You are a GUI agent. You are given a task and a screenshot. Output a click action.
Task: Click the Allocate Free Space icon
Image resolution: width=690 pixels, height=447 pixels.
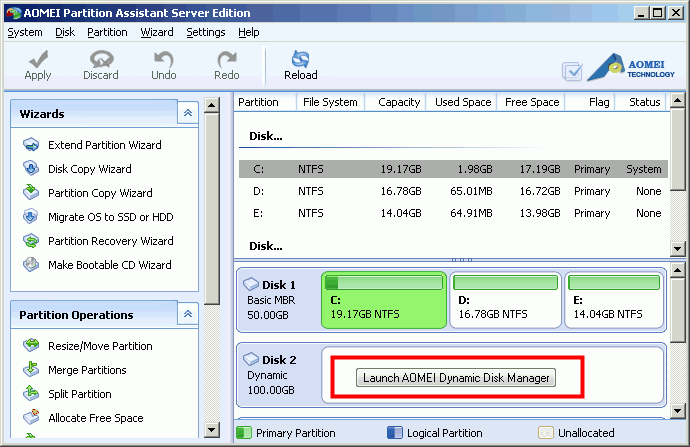(x=31, y=417)
